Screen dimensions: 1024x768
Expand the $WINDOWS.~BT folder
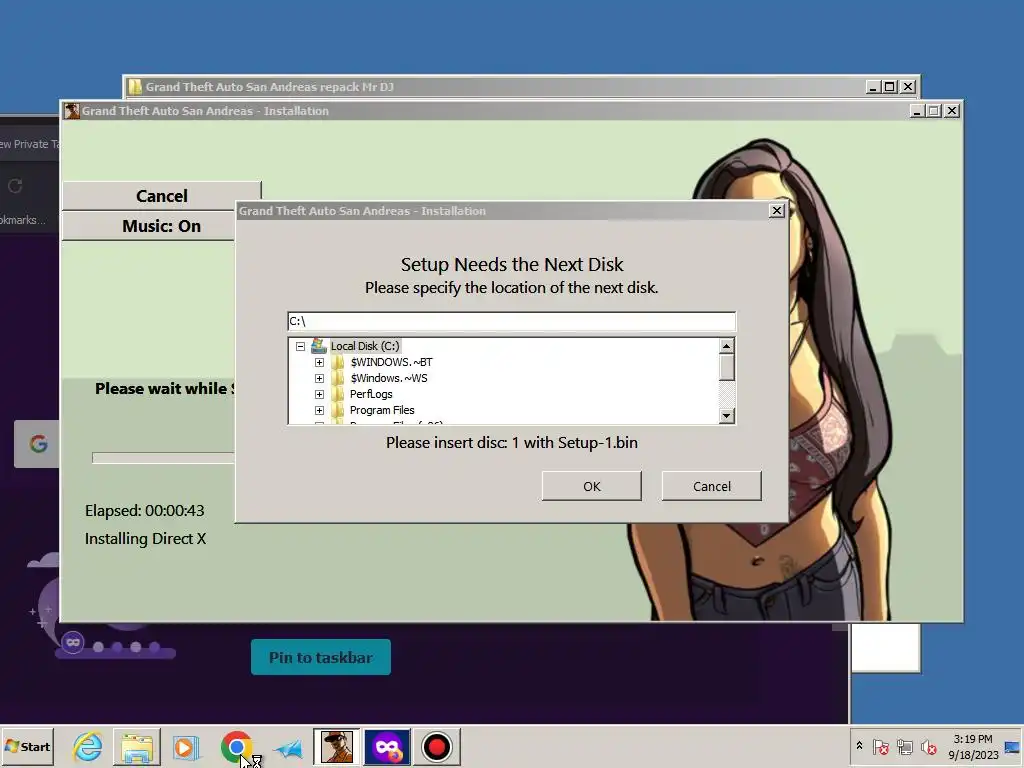tap(319, 362)
